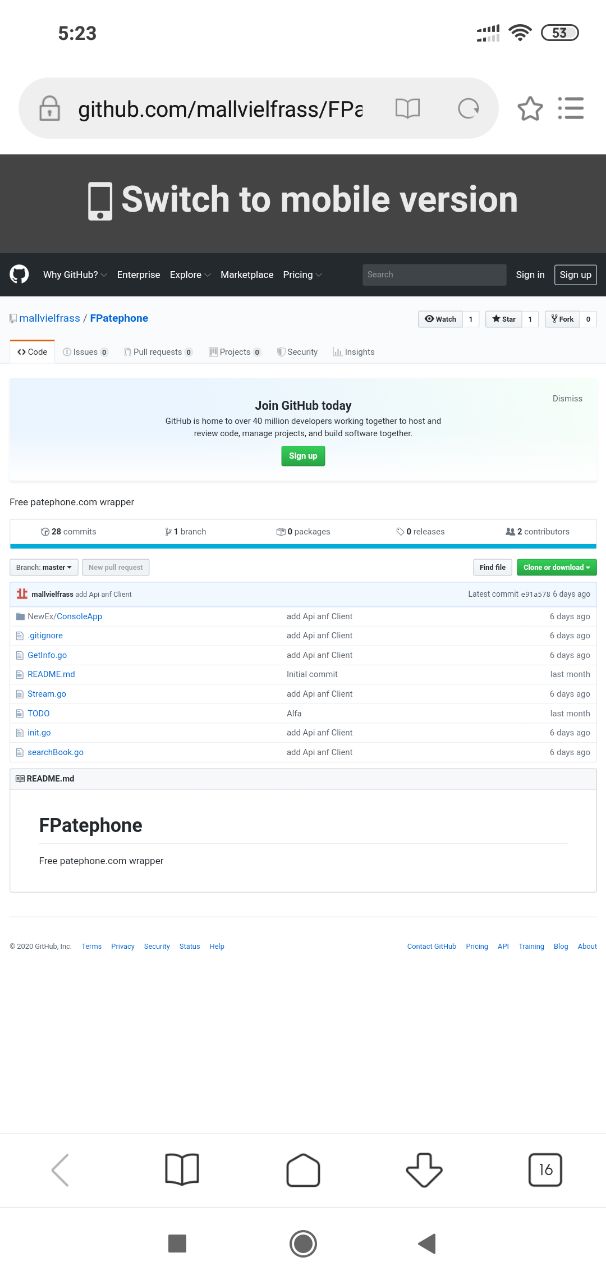Open .gitignore file
Image resolution: width=606 pixels, height=1280 pixels.
coord(45,635)
